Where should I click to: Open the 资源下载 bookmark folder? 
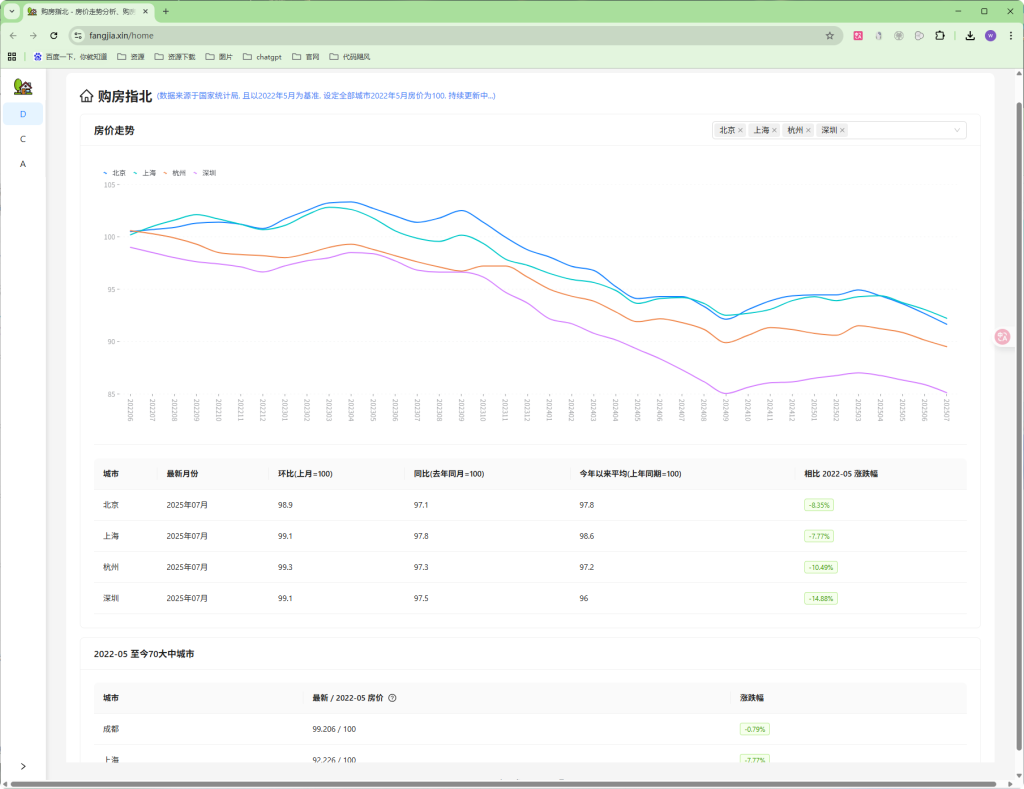pyautogui.click(x=175, y=57)
